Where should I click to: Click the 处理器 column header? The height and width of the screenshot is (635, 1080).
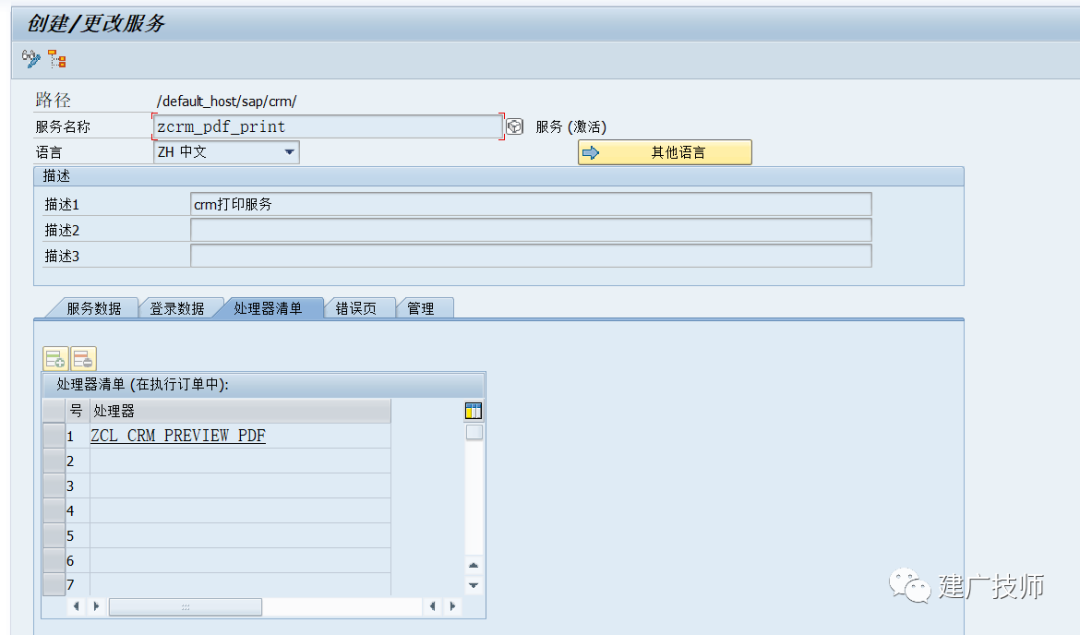pyautogui.click(x=240, y=410)
